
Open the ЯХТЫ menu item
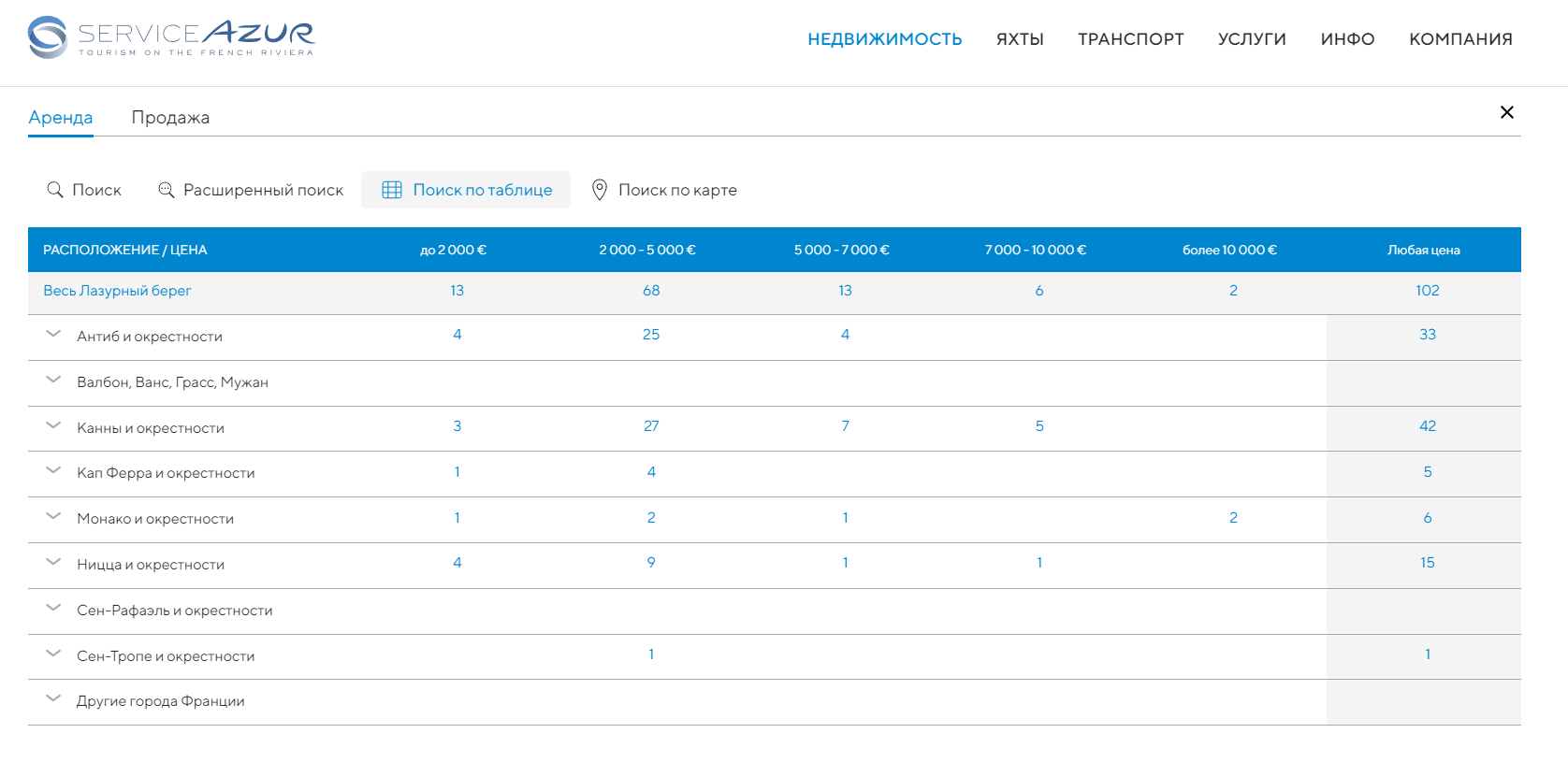(1020, 39)
